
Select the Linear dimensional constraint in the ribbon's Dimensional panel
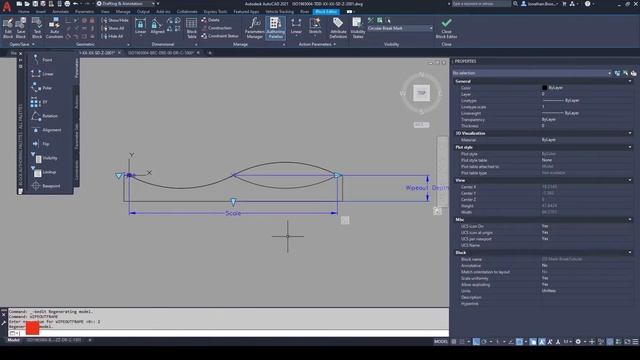pyautogui.click(x=140, y=27)
